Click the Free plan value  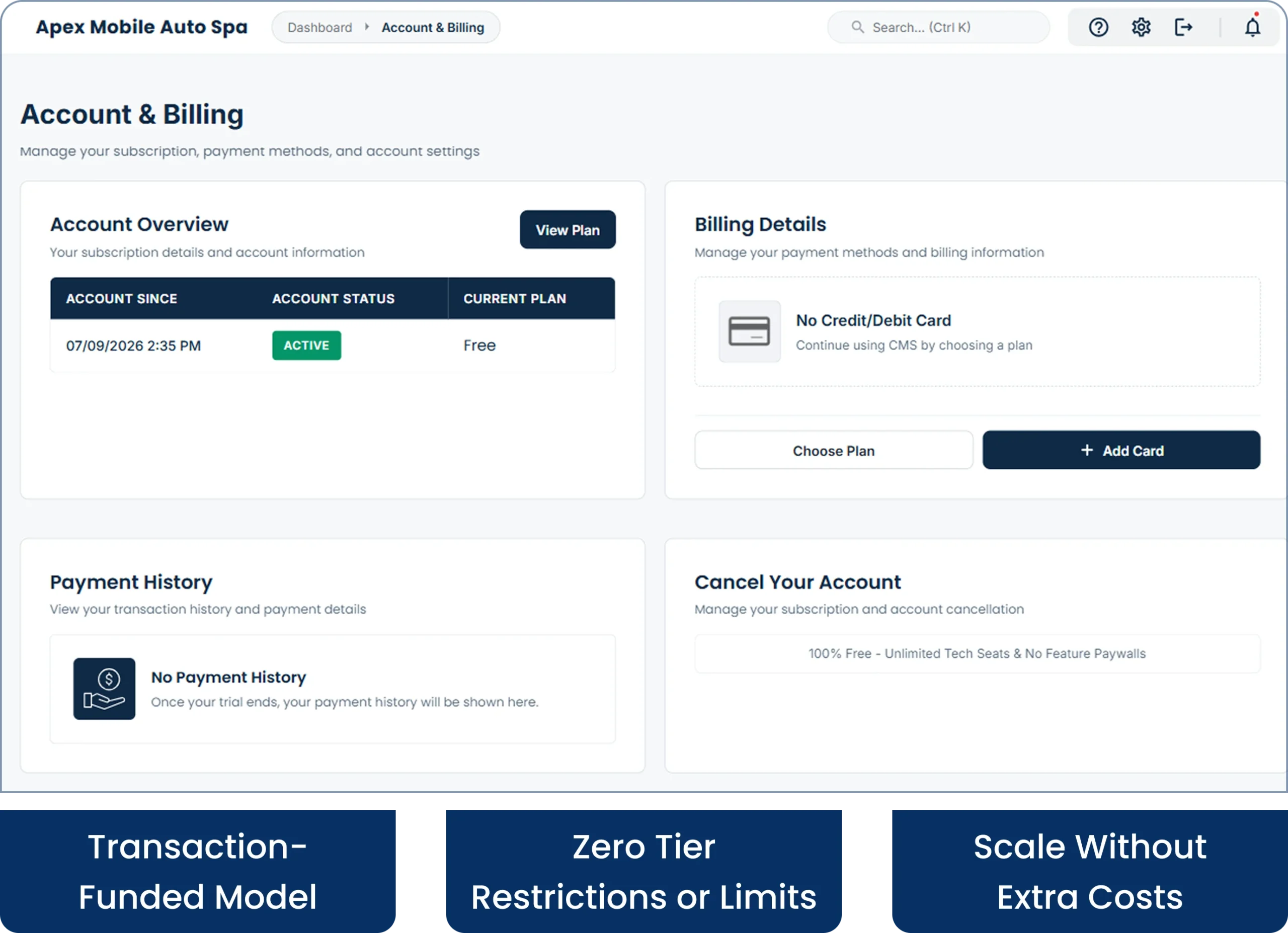tap(479, 345)
